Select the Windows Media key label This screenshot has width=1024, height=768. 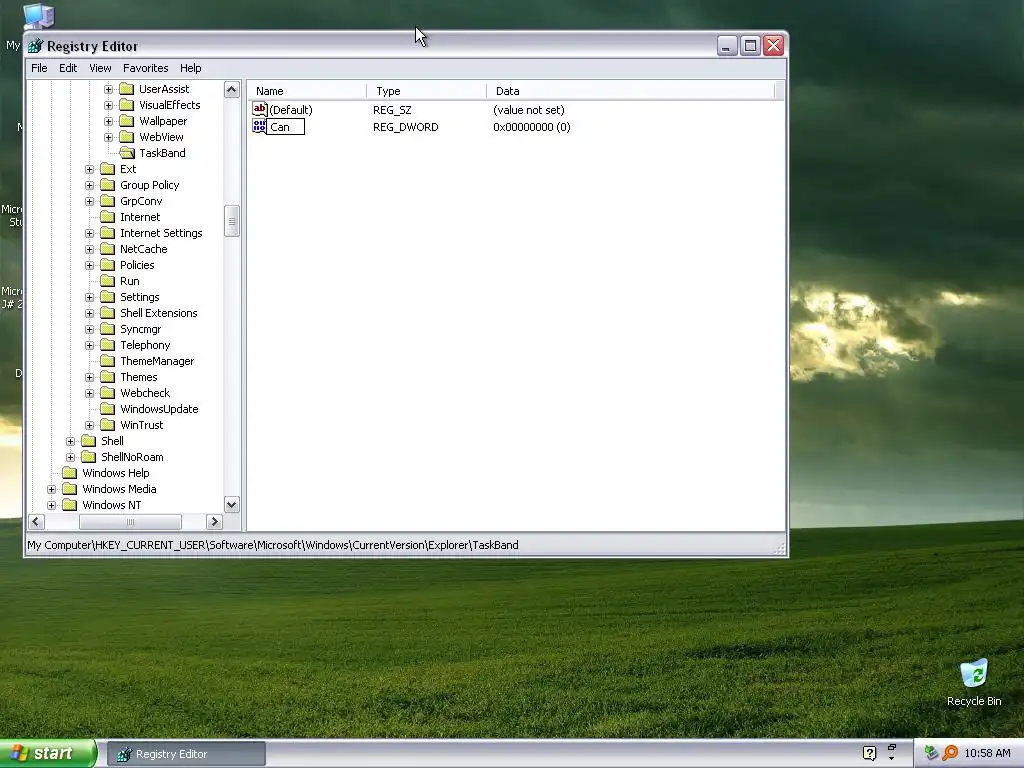(119, 489)
